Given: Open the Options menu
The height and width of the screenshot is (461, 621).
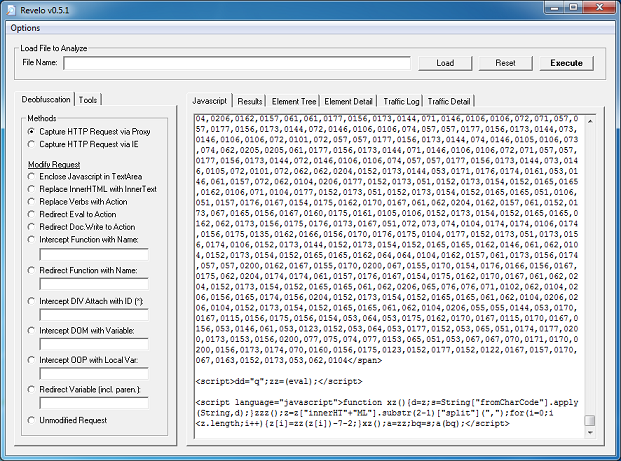Looking at the screenshot, I should [25, 28].
